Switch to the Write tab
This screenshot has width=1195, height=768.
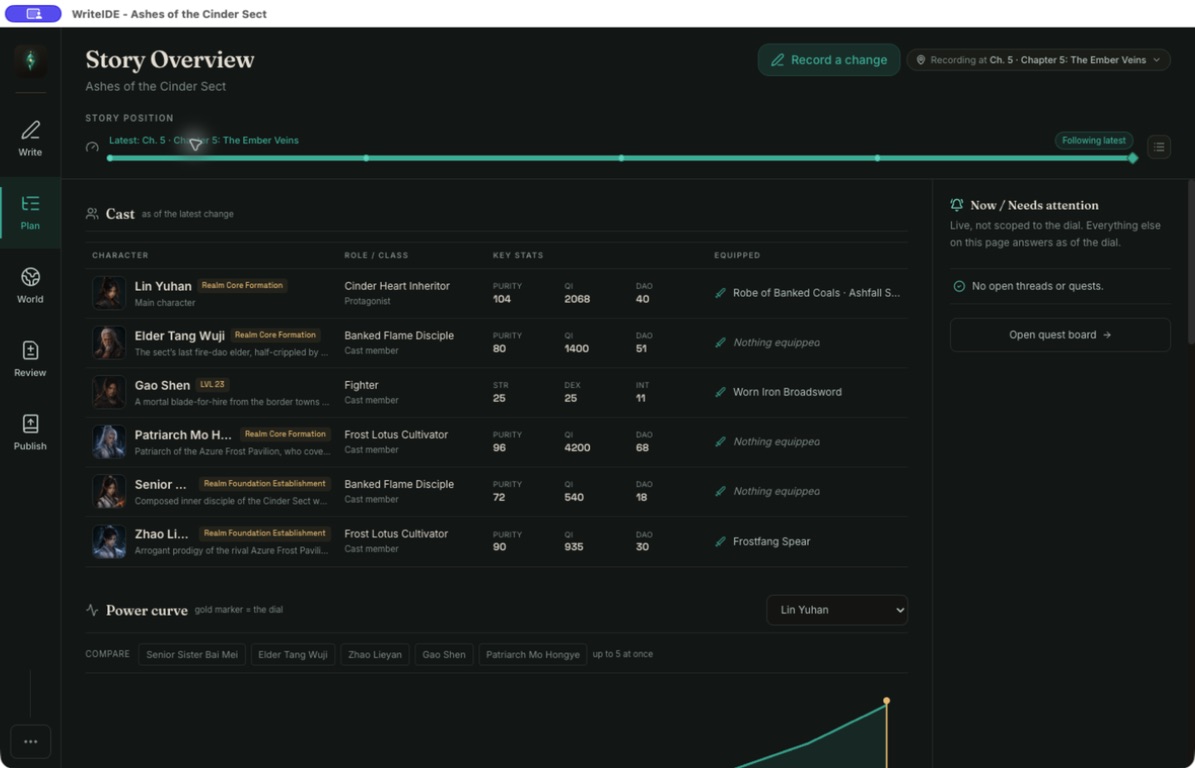pyautogui.click(x=30, y=139)
